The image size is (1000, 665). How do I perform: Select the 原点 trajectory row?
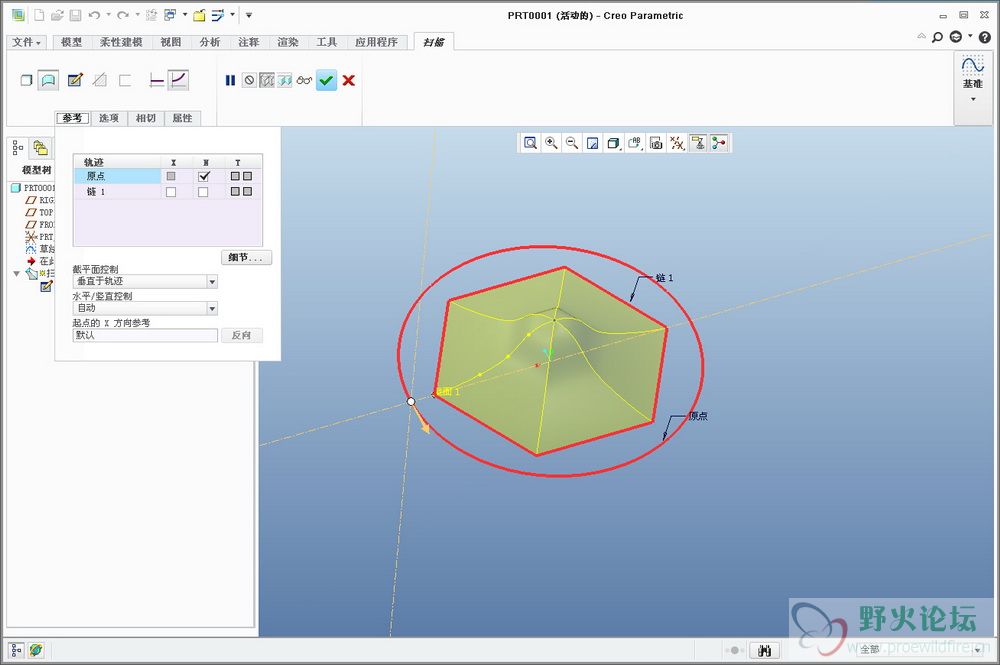click(168, 176)
